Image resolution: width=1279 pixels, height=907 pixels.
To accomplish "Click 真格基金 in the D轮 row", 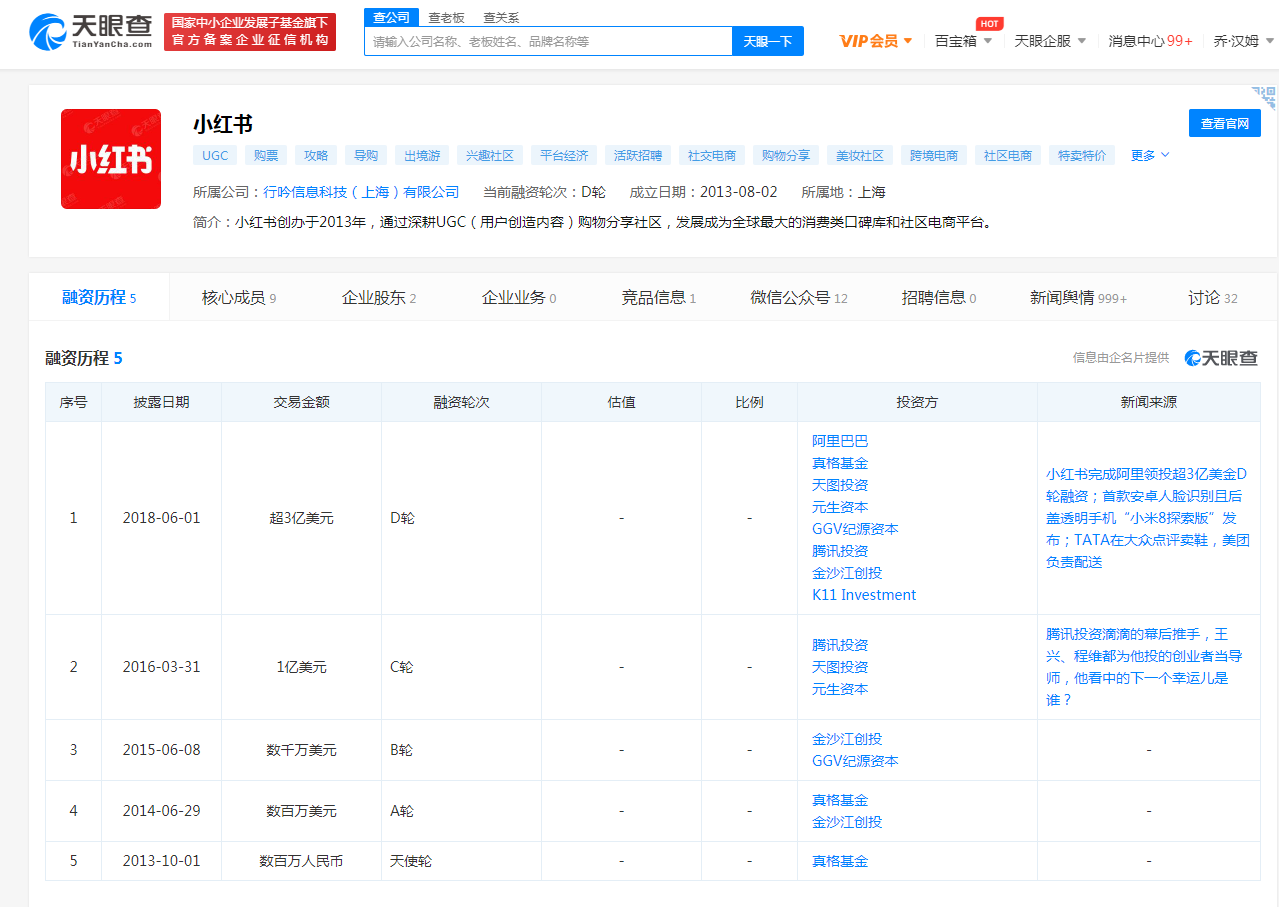I will [840, 463].
